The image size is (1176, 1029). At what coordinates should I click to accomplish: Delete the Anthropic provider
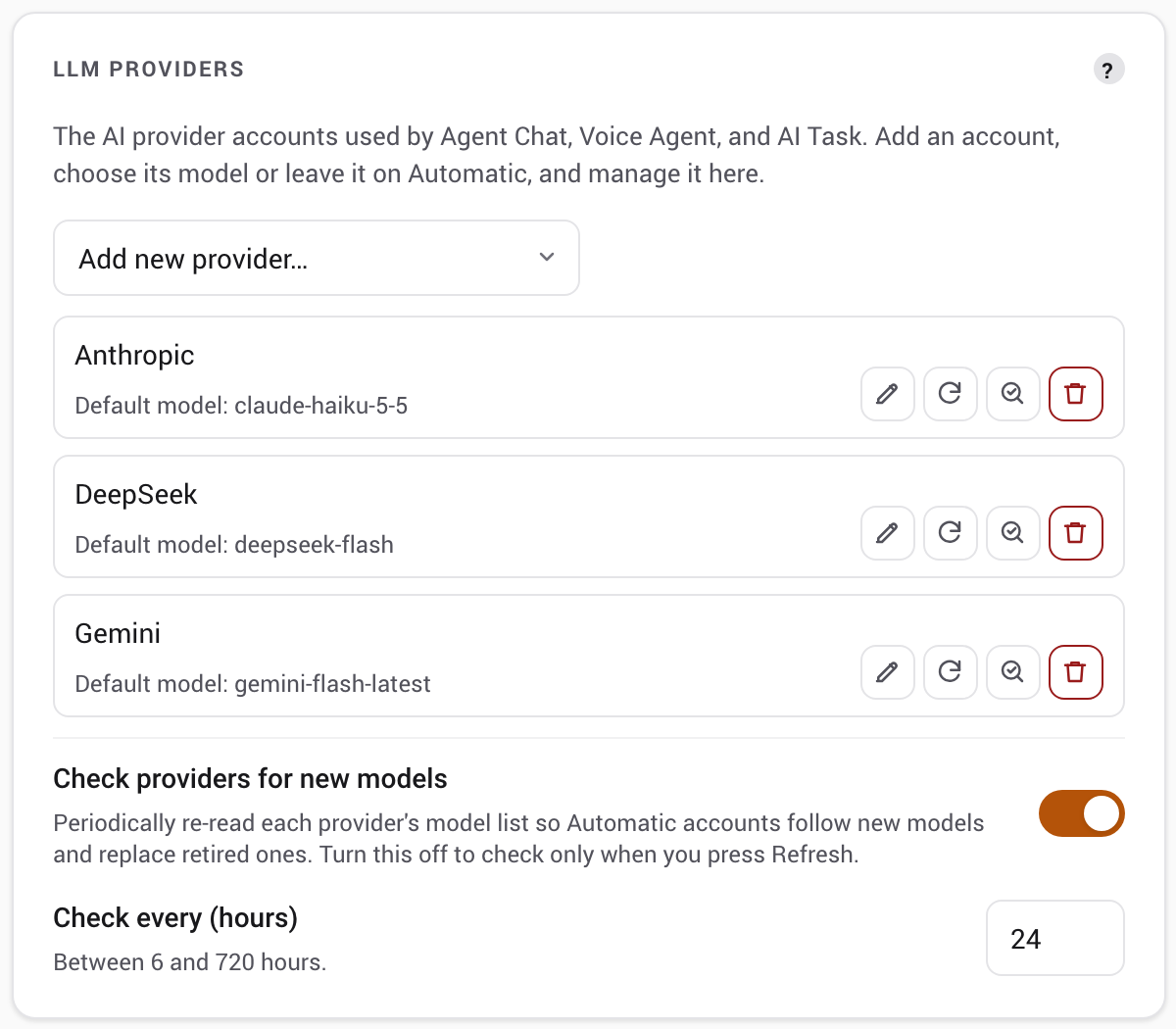click(x=1076, y=394)
